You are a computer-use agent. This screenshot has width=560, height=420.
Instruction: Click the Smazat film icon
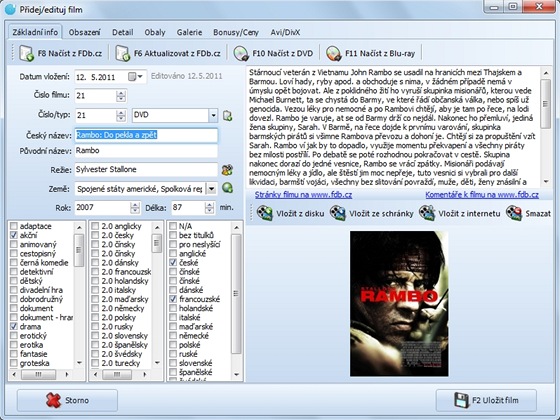(514, 213)
